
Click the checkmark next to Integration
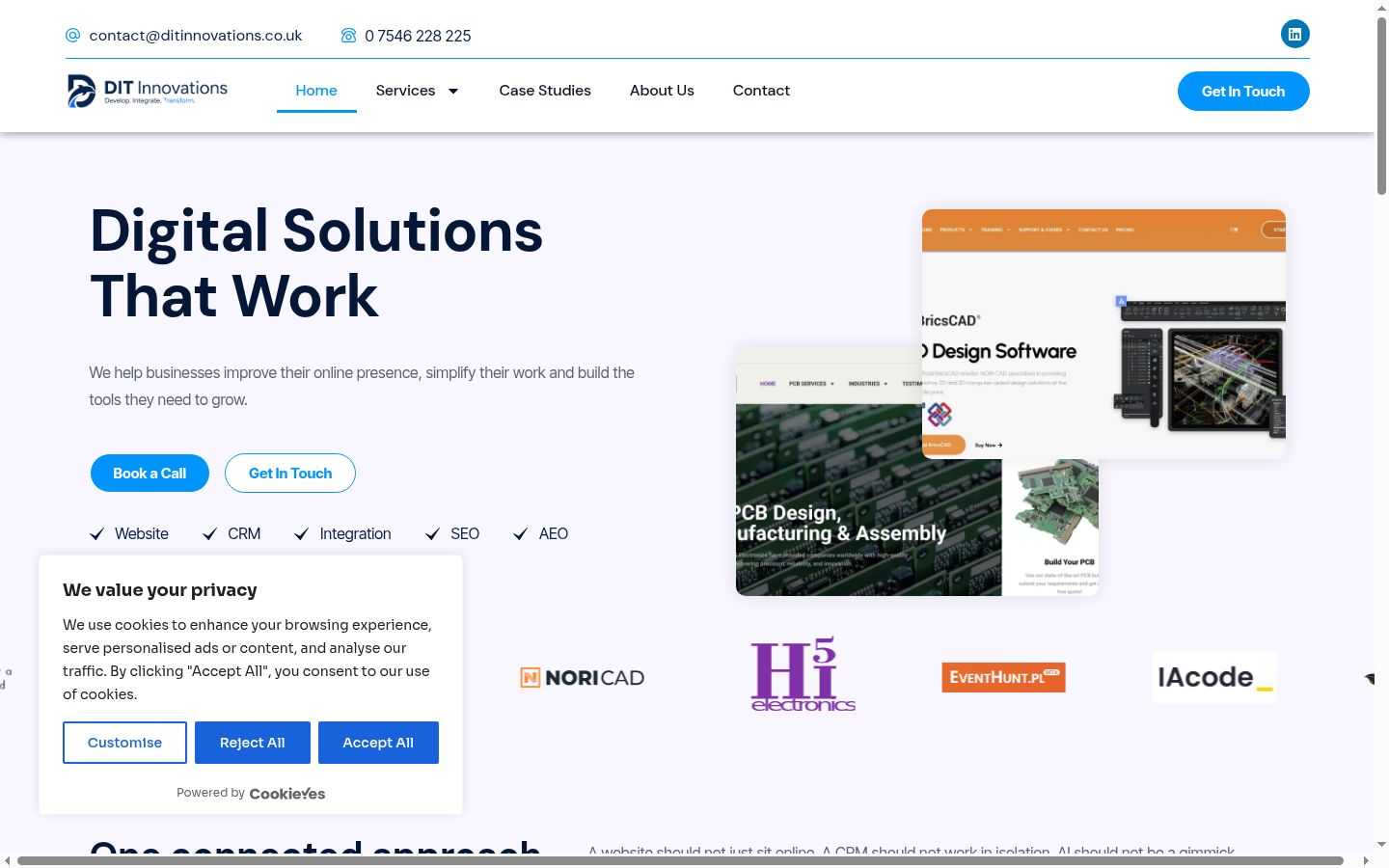[x=301, y=534]
